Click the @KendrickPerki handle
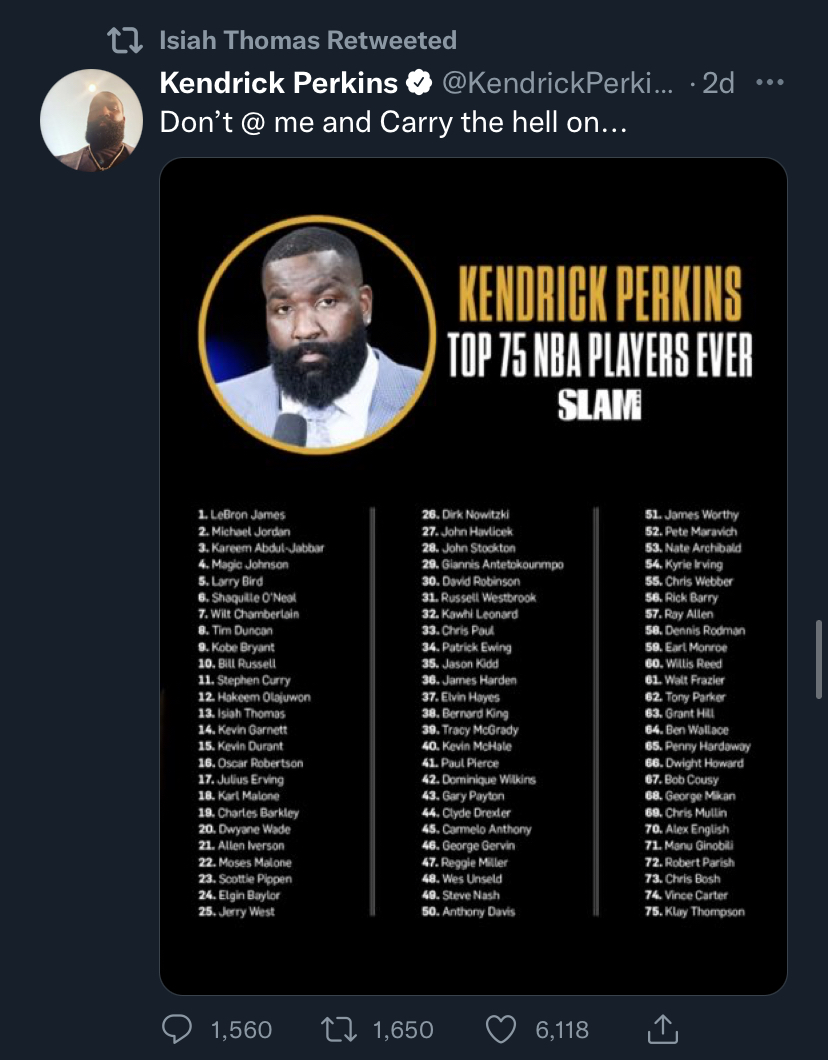Screen dimensions: 828x1060 tap(557, 83)
